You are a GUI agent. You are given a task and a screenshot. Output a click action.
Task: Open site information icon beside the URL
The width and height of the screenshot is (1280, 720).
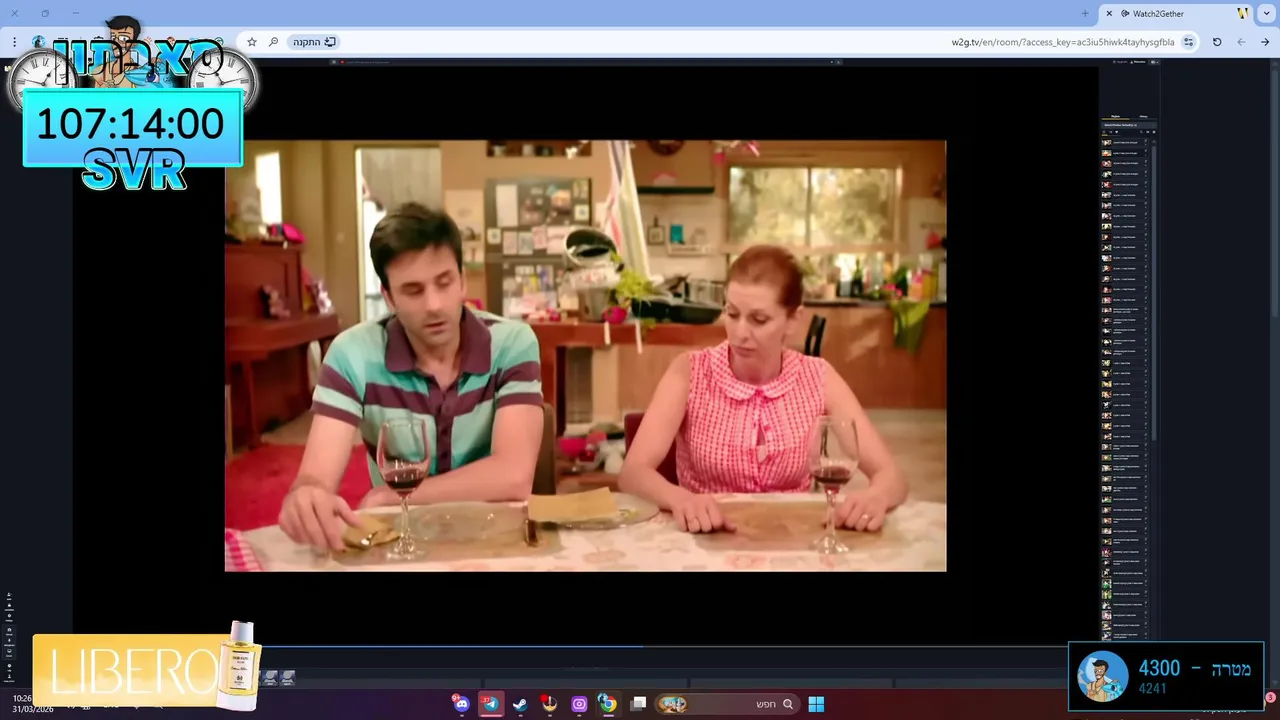coord(1188,42)
